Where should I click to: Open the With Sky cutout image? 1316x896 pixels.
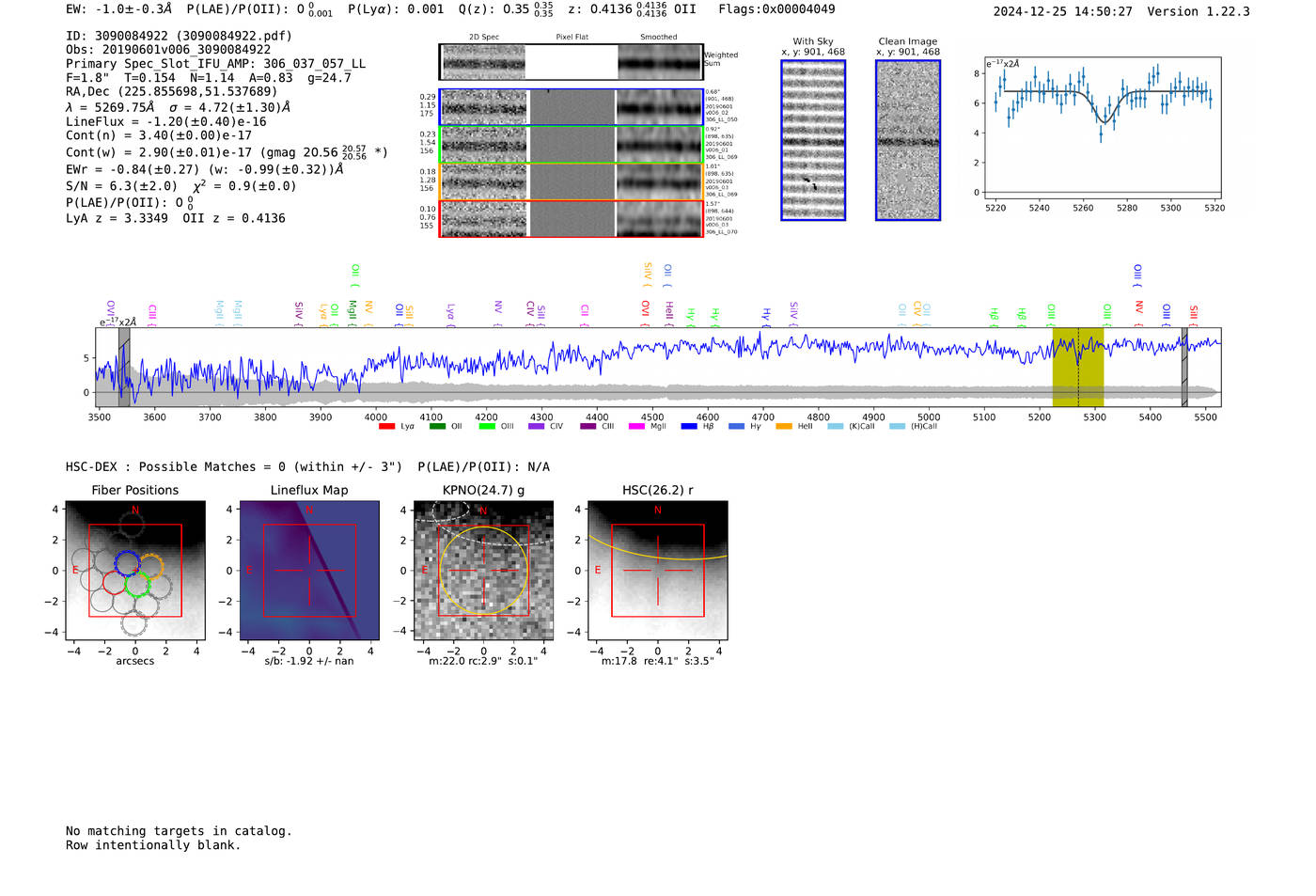click(813, 140)
